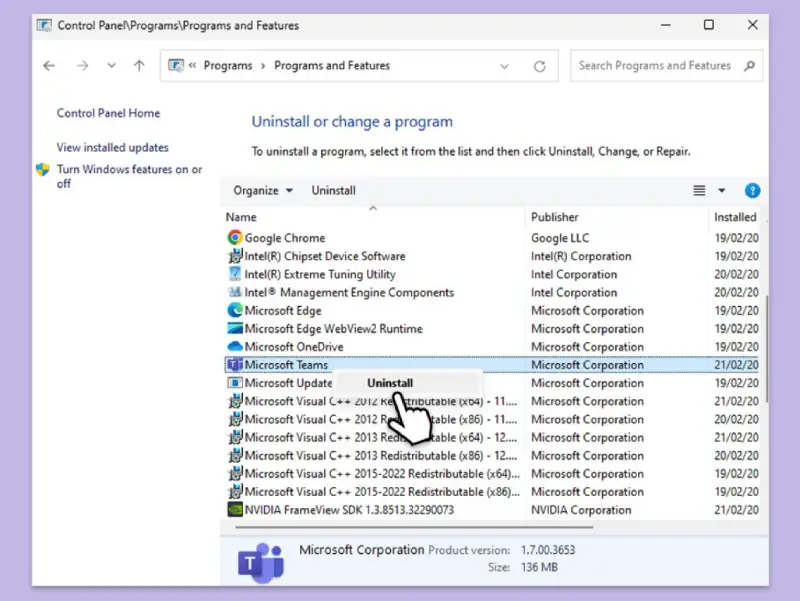
Task: Open the Control Panel Home link
Action: tap(108, 113)
